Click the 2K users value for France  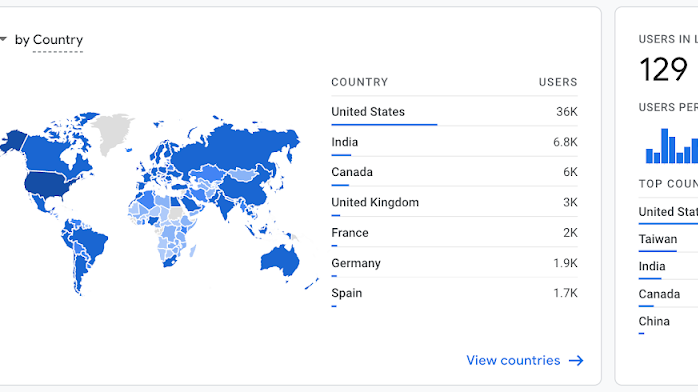tap(570, 233)
